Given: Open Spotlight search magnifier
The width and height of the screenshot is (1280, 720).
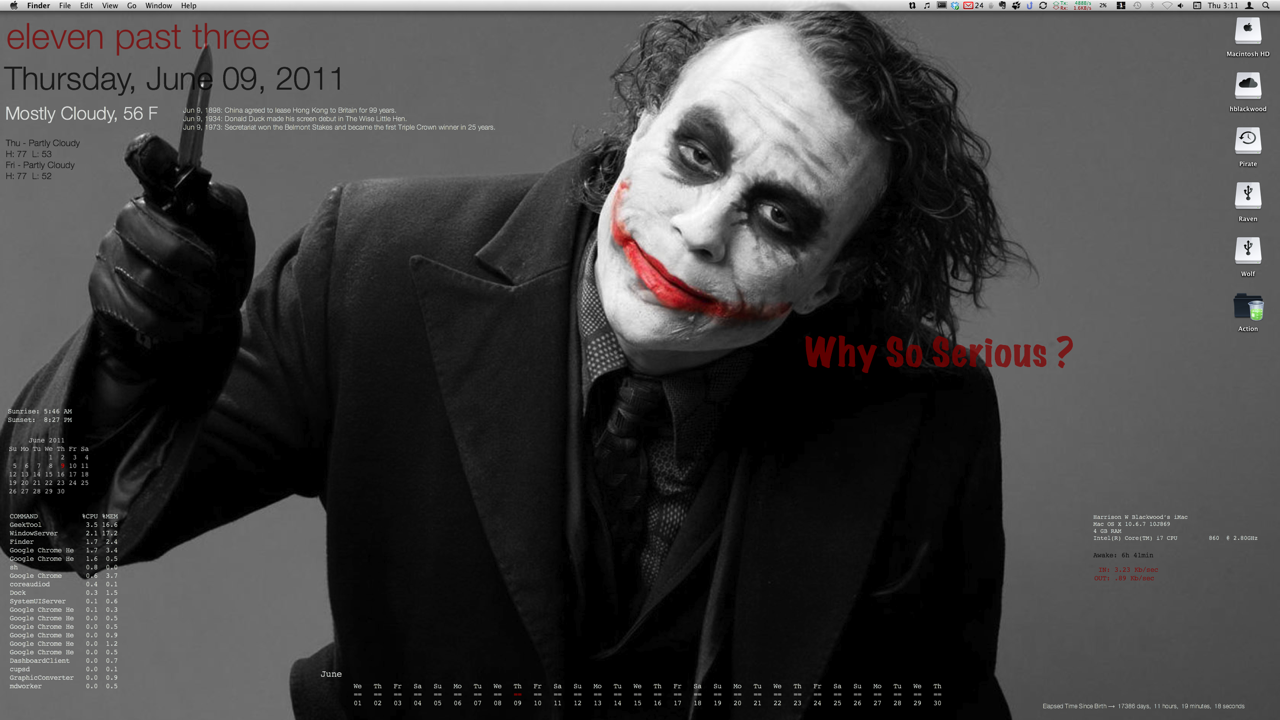Looking at the screenshot, I should (1266, 6).
